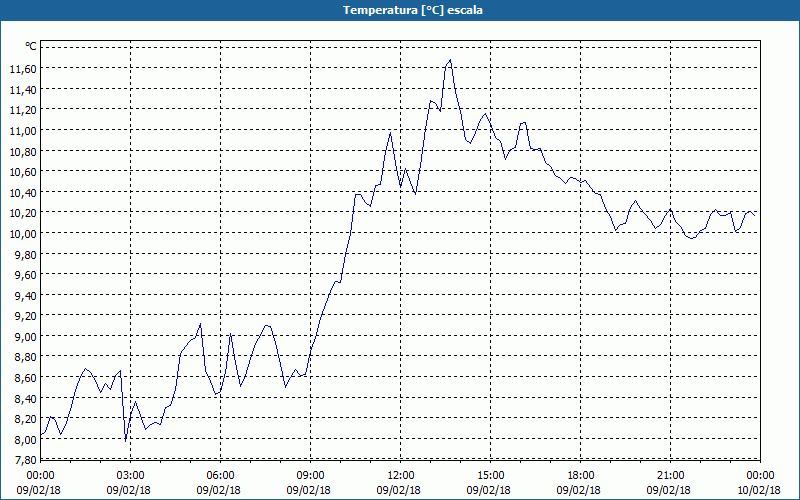Click the 12:00 time label

(401, 476)
